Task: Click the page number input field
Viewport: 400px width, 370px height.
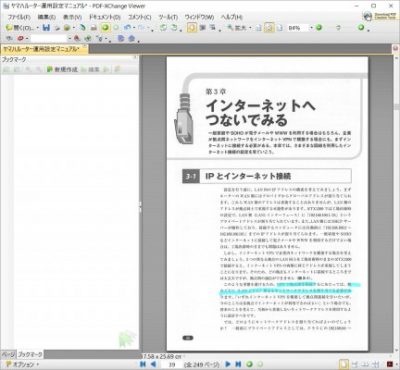Action: 172,364
